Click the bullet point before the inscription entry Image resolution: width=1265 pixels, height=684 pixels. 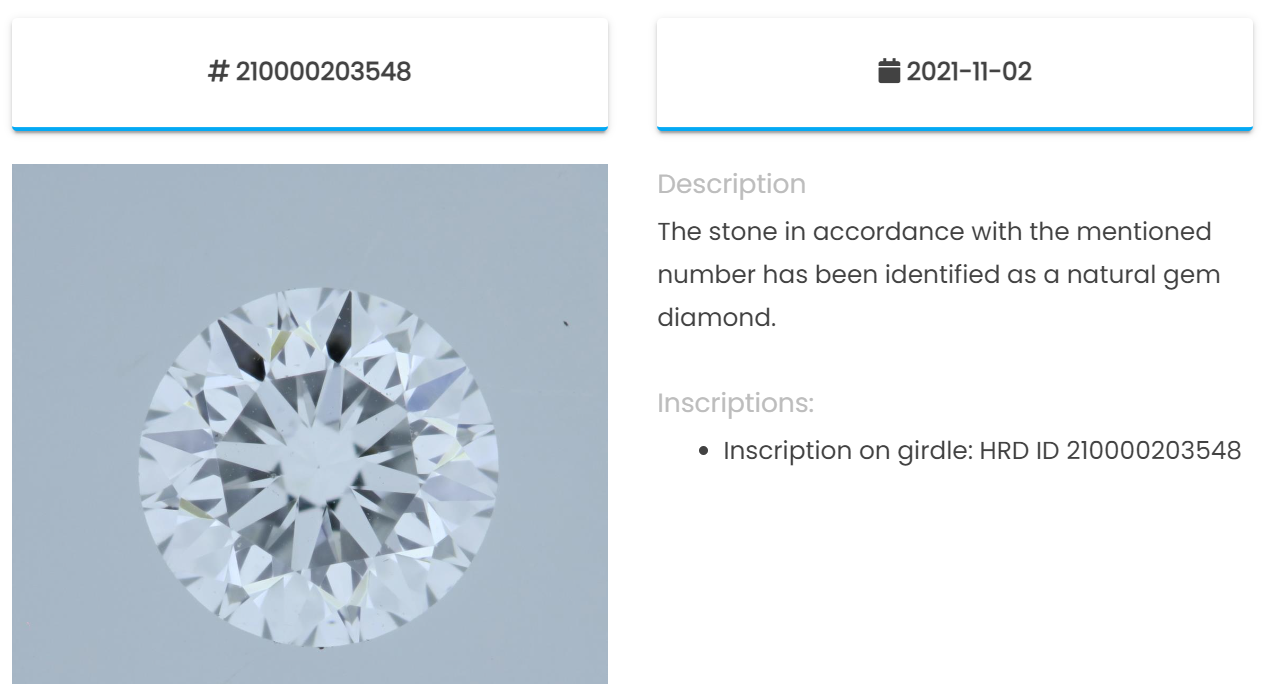click(703, 451)
